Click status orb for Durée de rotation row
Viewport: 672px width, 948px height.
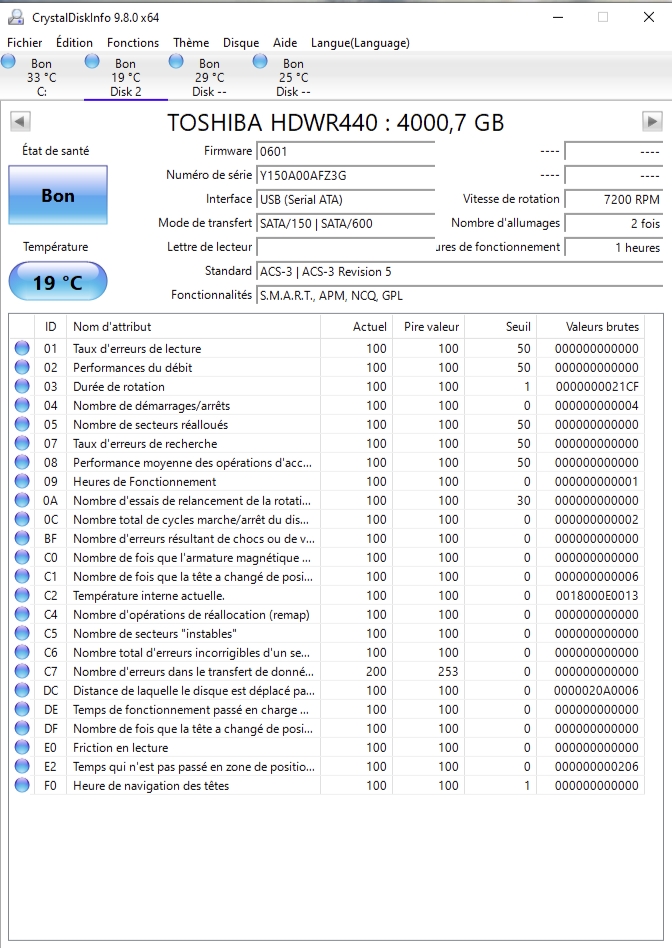22,386
